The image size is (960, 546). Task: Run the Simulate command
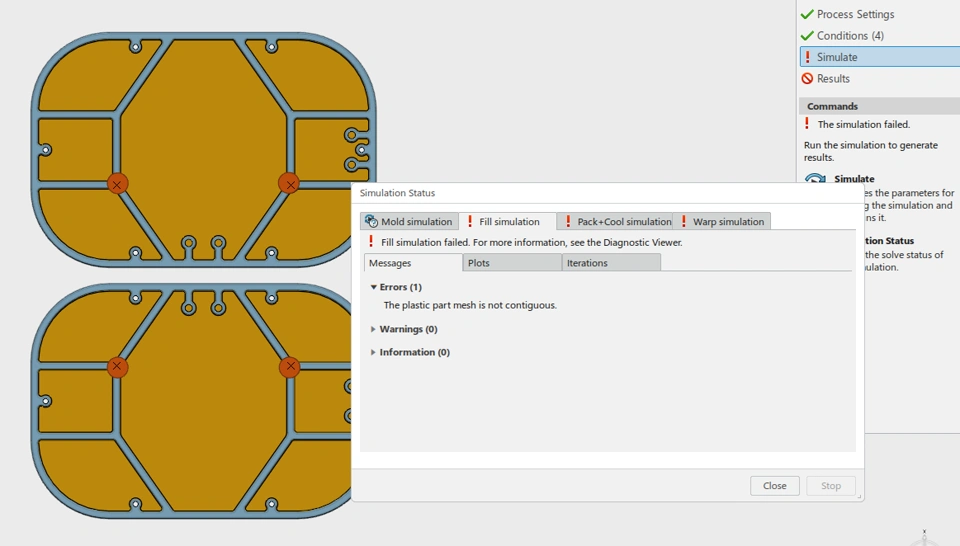pos(853,179)
